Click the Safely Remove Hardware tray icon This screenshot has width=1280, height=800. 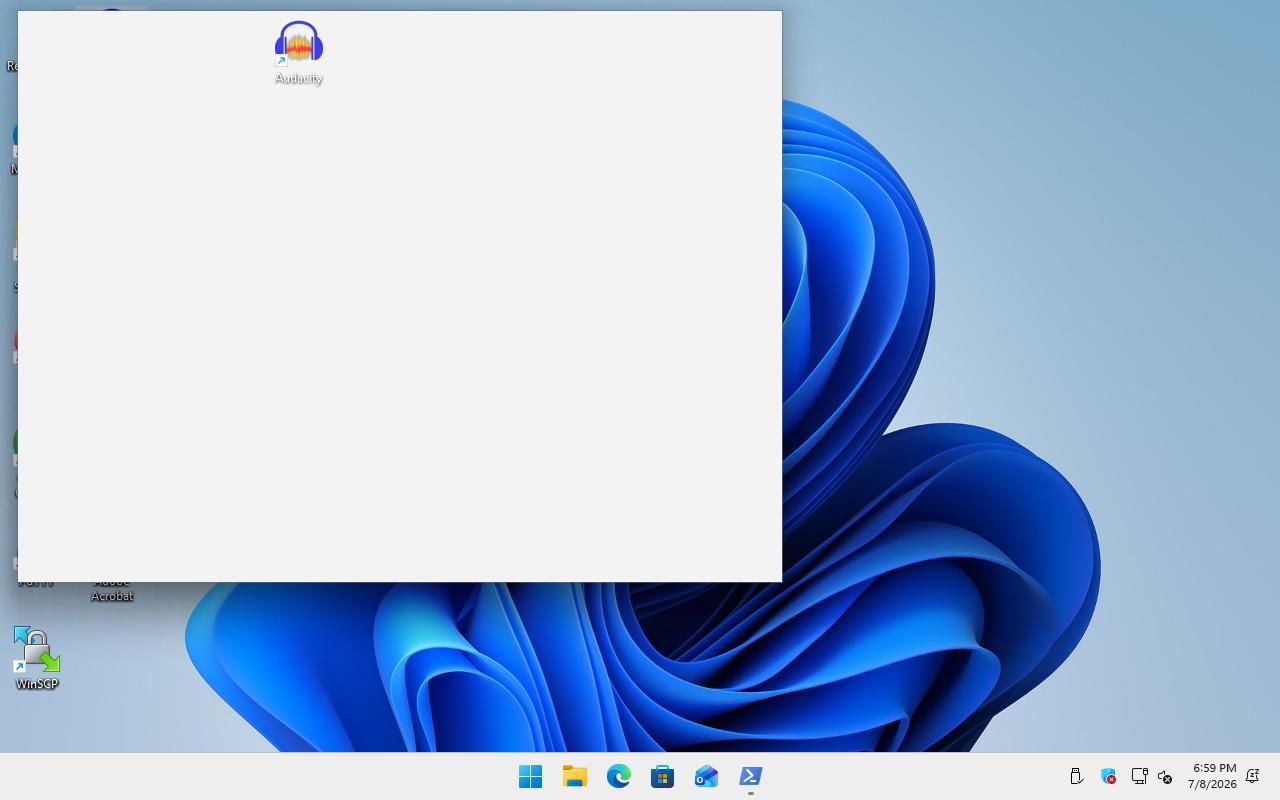point(1077,776)
